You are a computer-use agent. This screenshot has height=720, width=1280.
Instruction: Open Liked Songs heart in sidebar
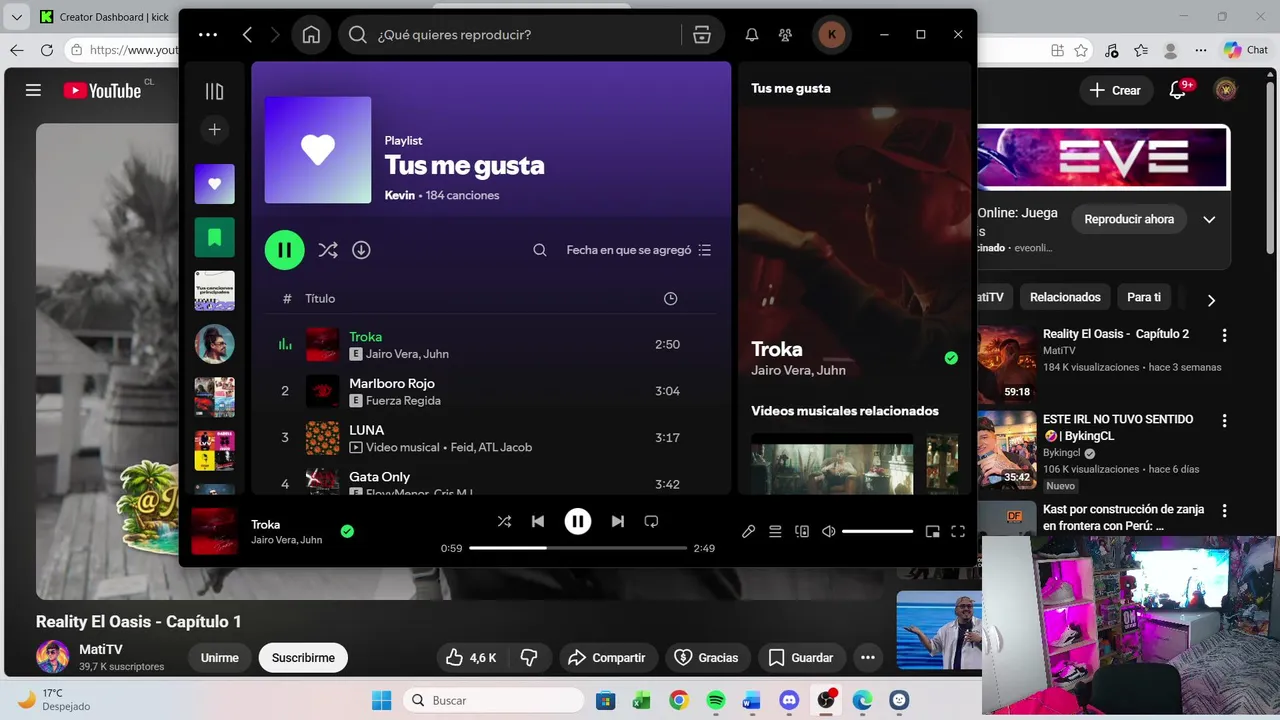214,184
